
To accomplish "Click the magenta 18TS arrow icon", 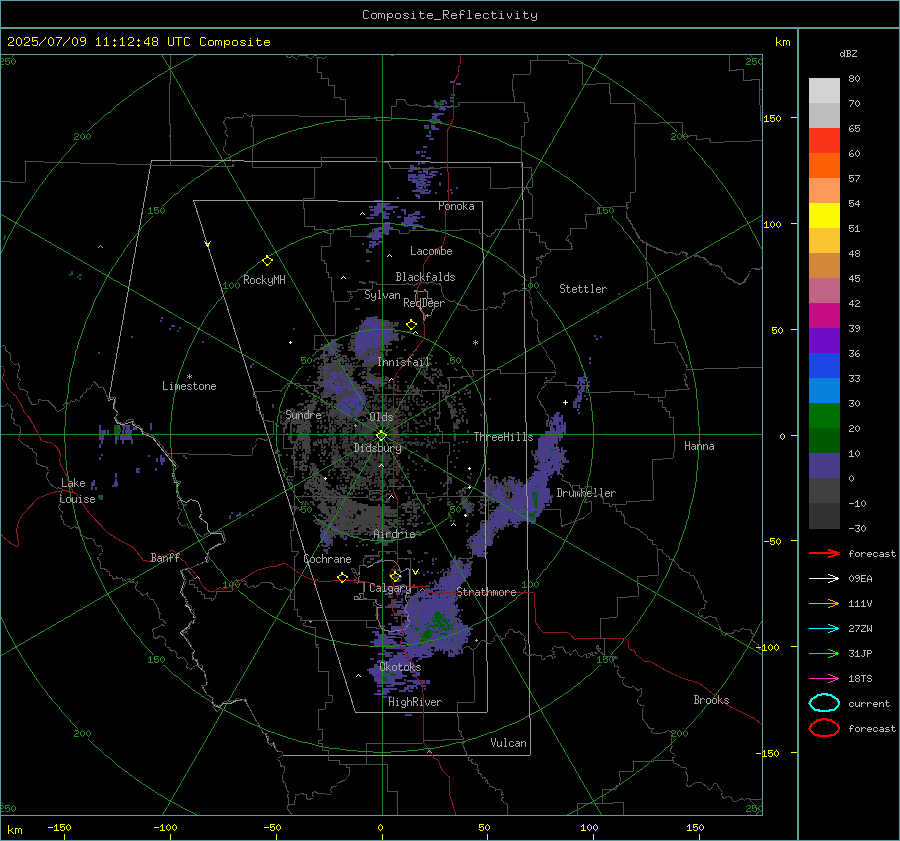I will [x=824, y=679].
